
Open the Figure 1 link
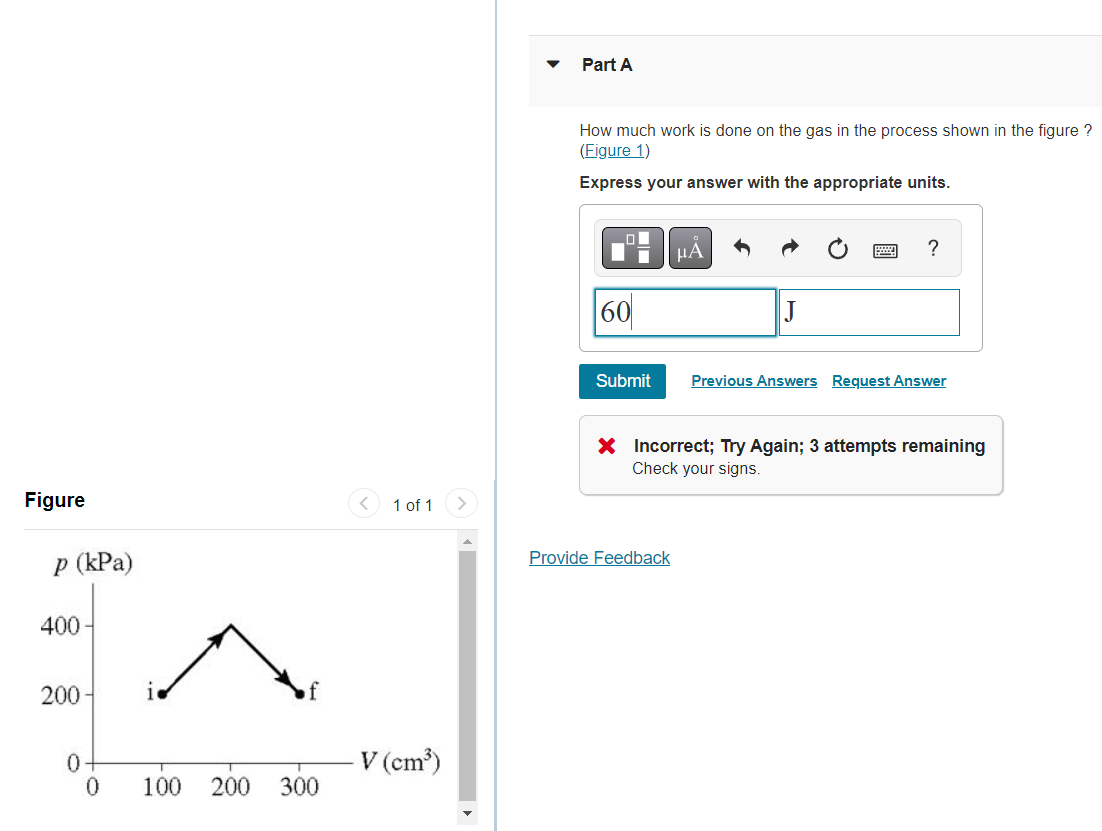point(614,150)
